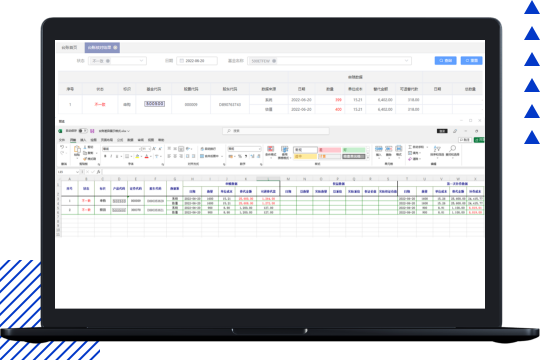Viewport: 540px width, 360px height.
Task: Open Sort & Filter
Action: [437, 151]
